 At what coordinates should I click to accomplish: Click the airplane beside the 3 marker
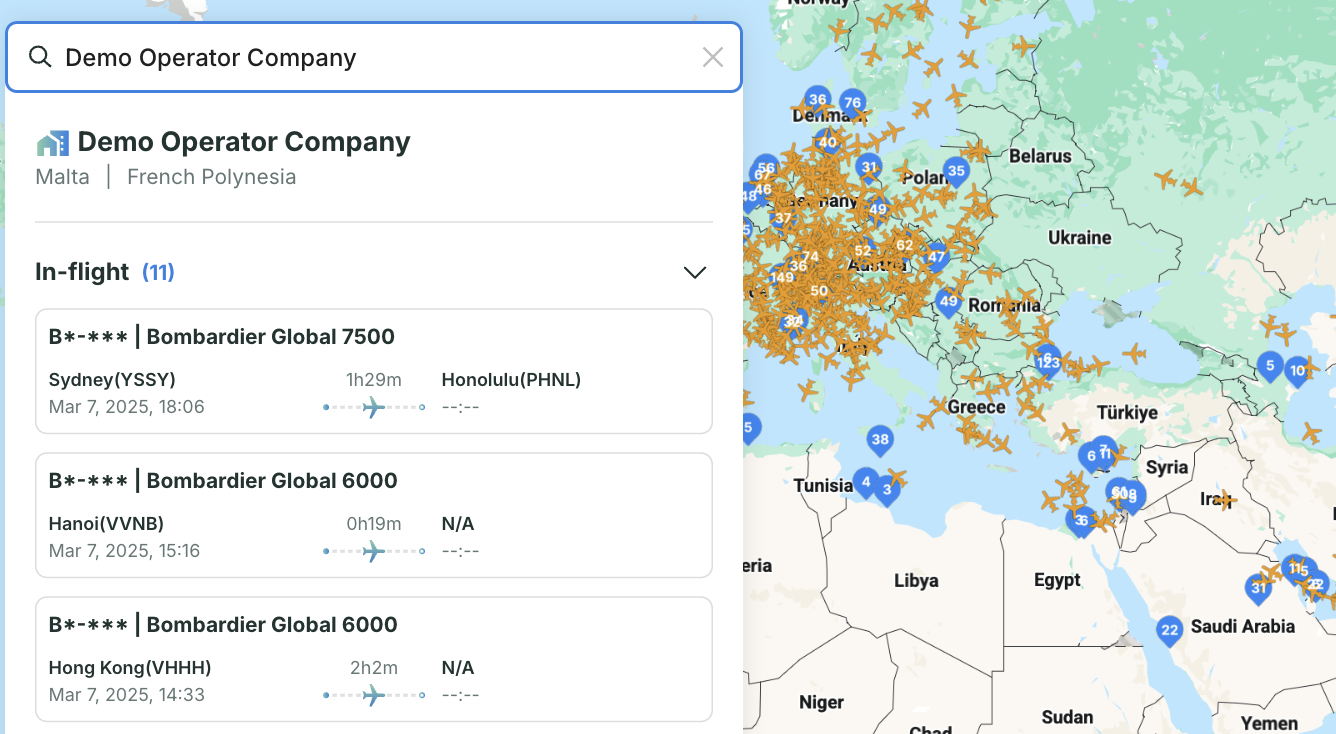[x=896, y=478]
